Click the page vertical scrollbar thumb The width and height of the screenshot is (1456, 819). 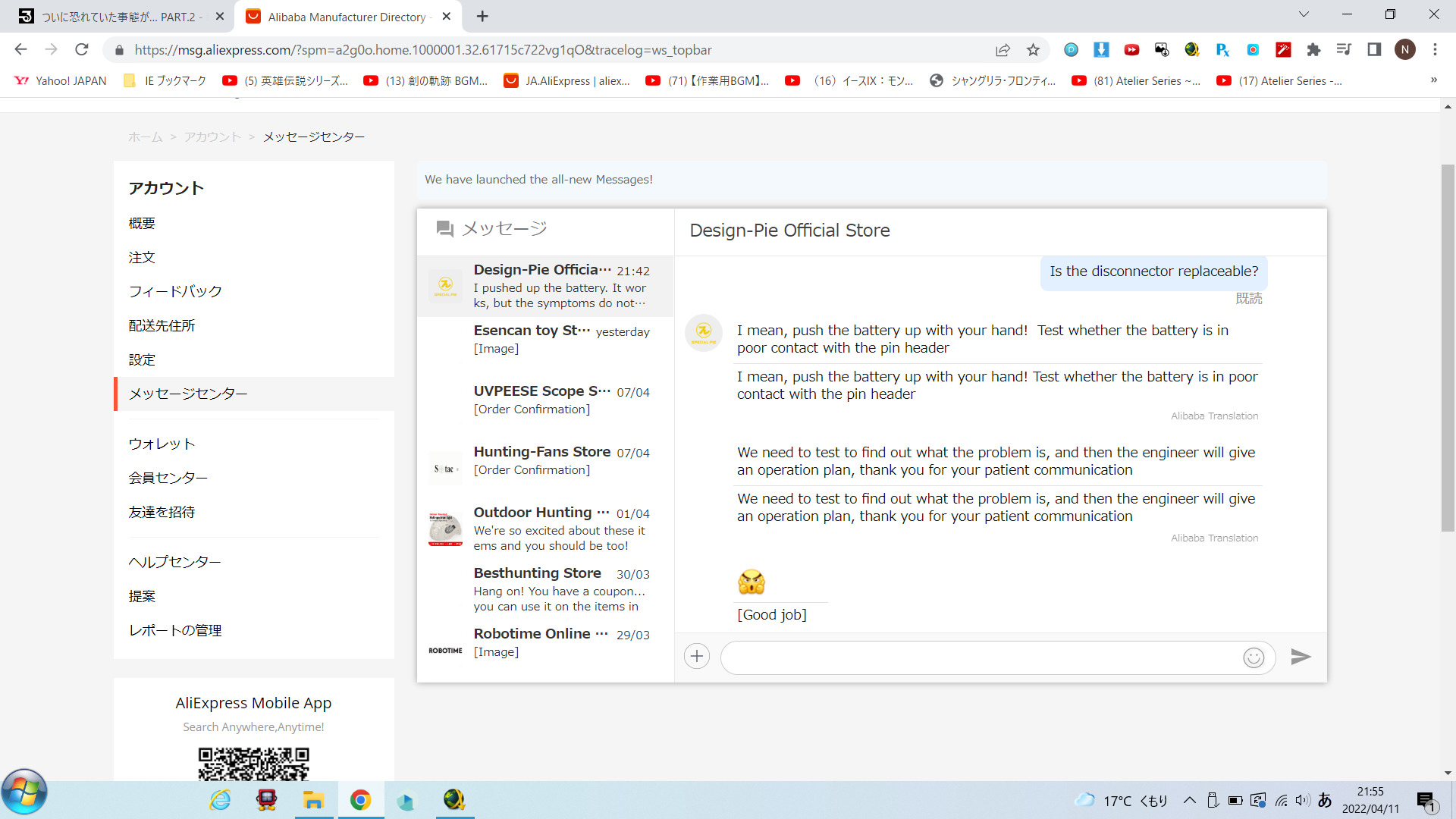(1448, 349)
